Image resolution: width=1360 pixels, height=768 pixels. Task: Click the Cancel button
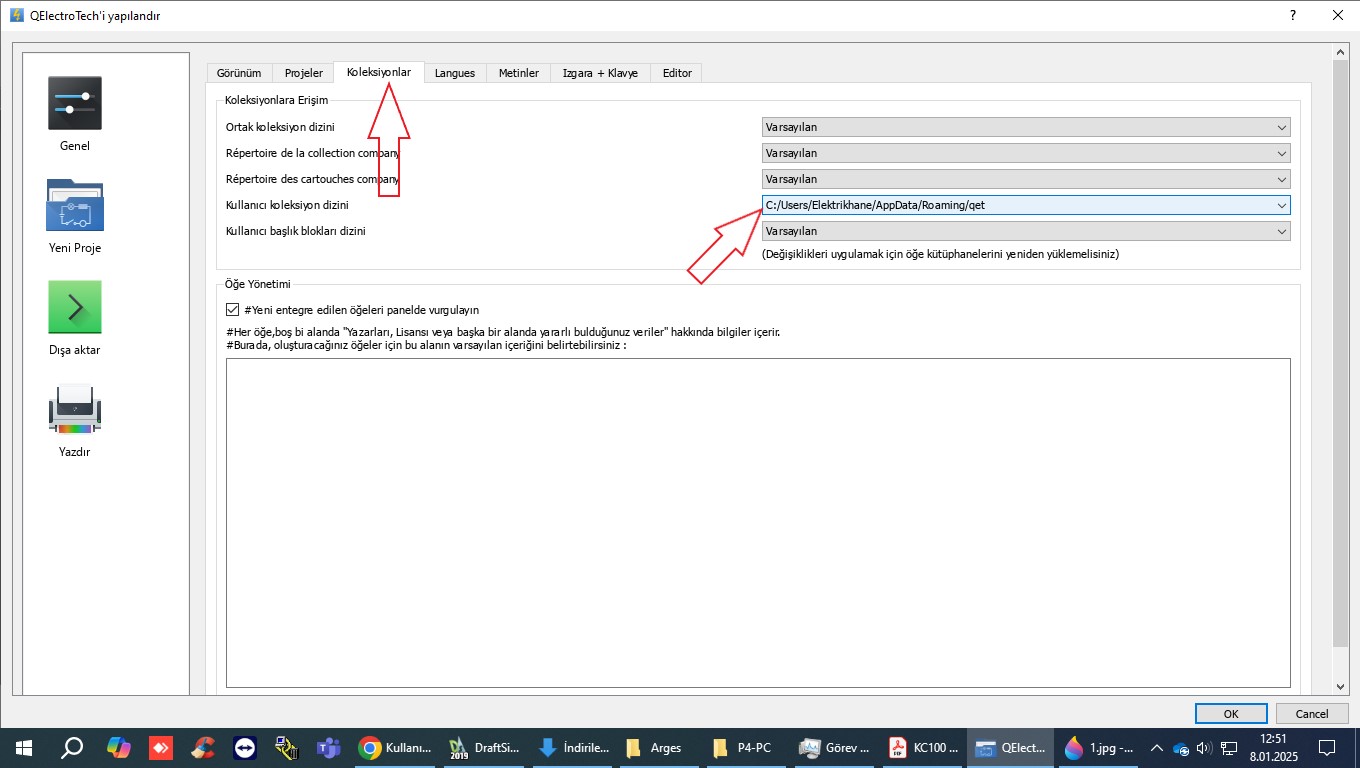coord(1312,713)
